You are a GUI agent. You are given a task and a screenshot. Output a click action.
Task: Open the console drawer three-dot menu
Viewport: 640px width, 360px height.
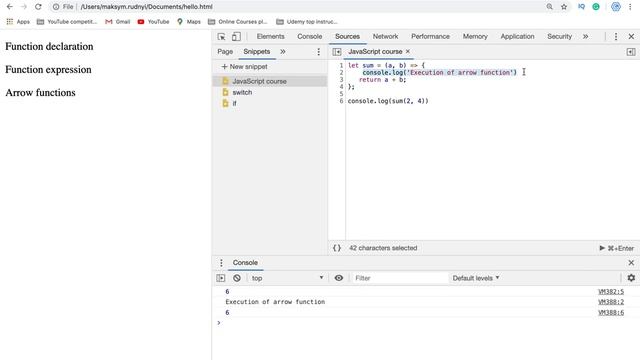tap(221, 263)
